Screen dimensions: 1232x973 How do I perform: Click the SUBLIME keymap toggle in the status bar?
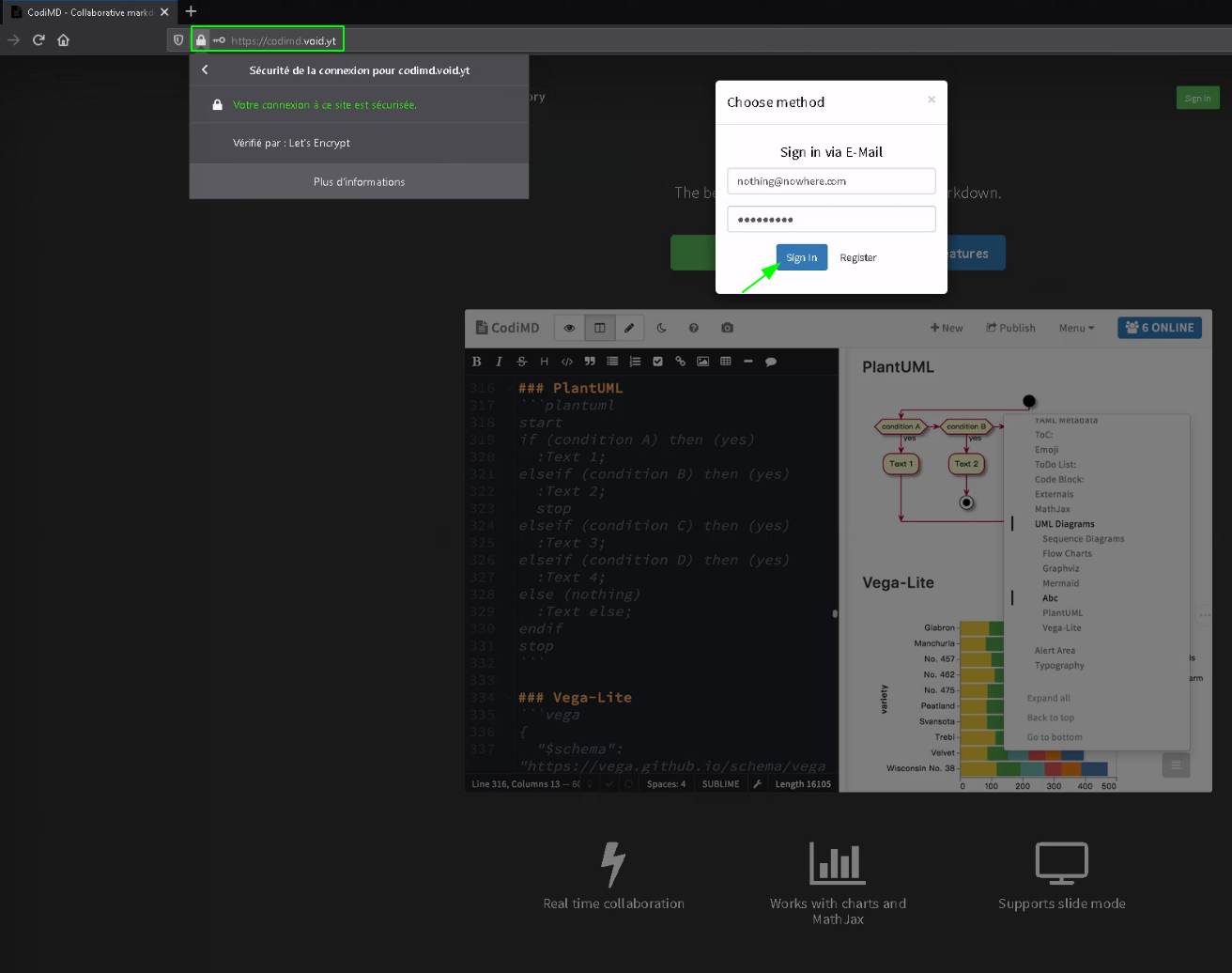[x=721, y=784]
